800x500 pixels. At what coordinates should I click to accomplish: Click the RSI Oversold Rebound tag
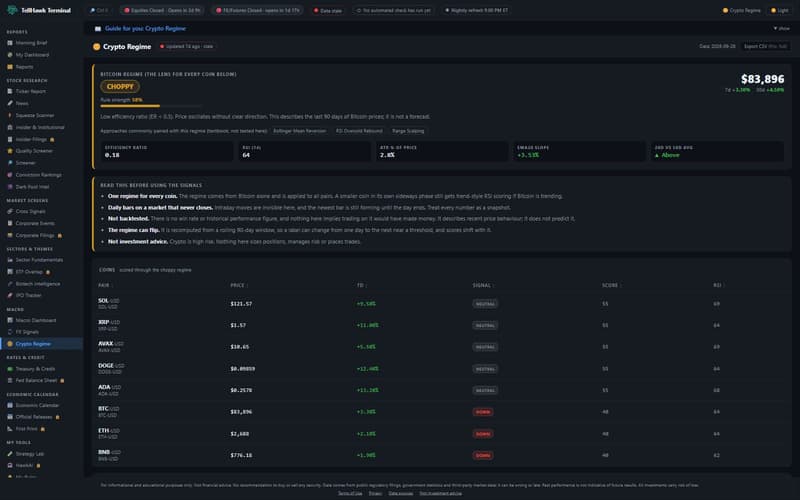click(x=359, y=131)
